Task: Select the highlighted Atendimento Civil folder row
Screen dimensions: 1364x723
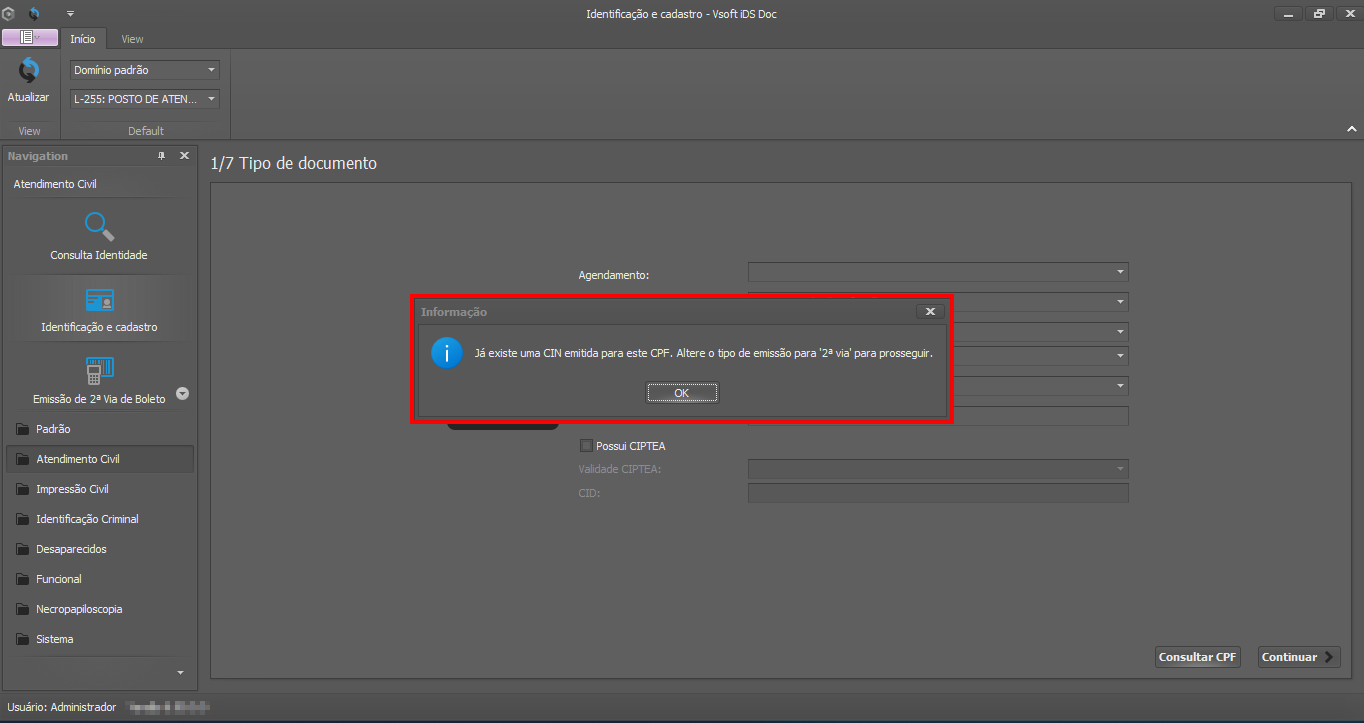Action: point(100,459)
